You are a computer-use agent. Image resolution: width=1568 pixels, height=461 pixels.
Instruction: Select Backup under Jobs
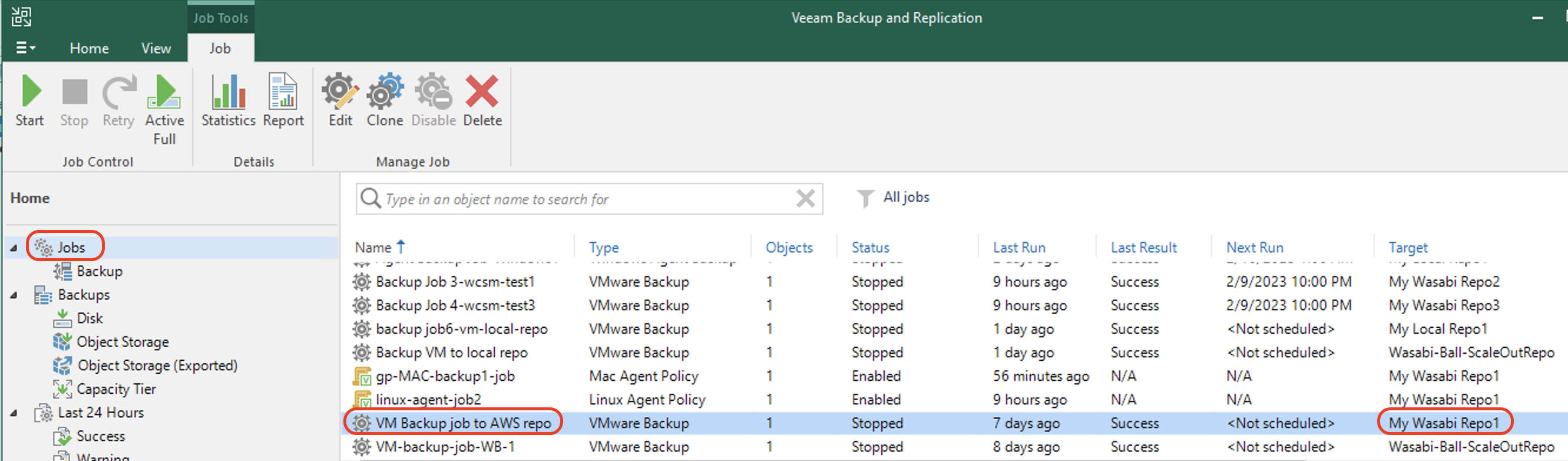pos(99,271)
